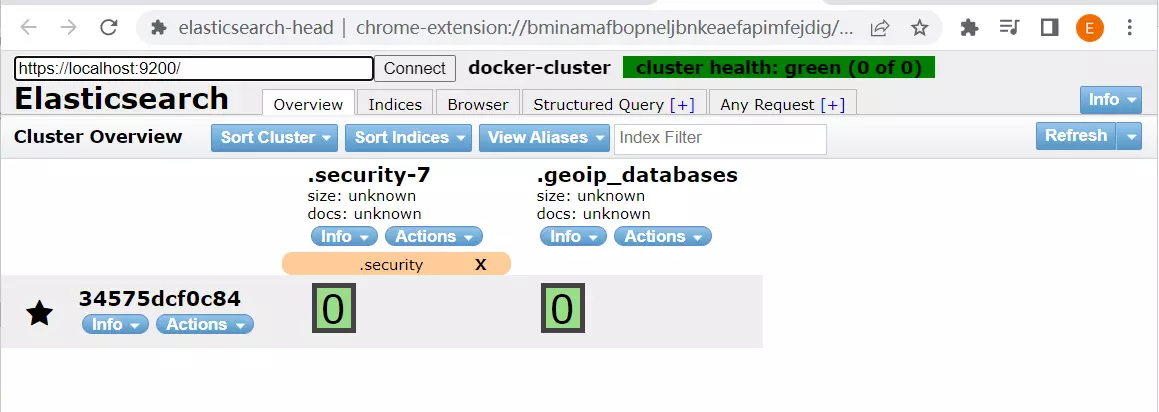The height and width of the screenshot is (412, 1159).
Task: Switch to the Indices tab
Action: point(395,104)
